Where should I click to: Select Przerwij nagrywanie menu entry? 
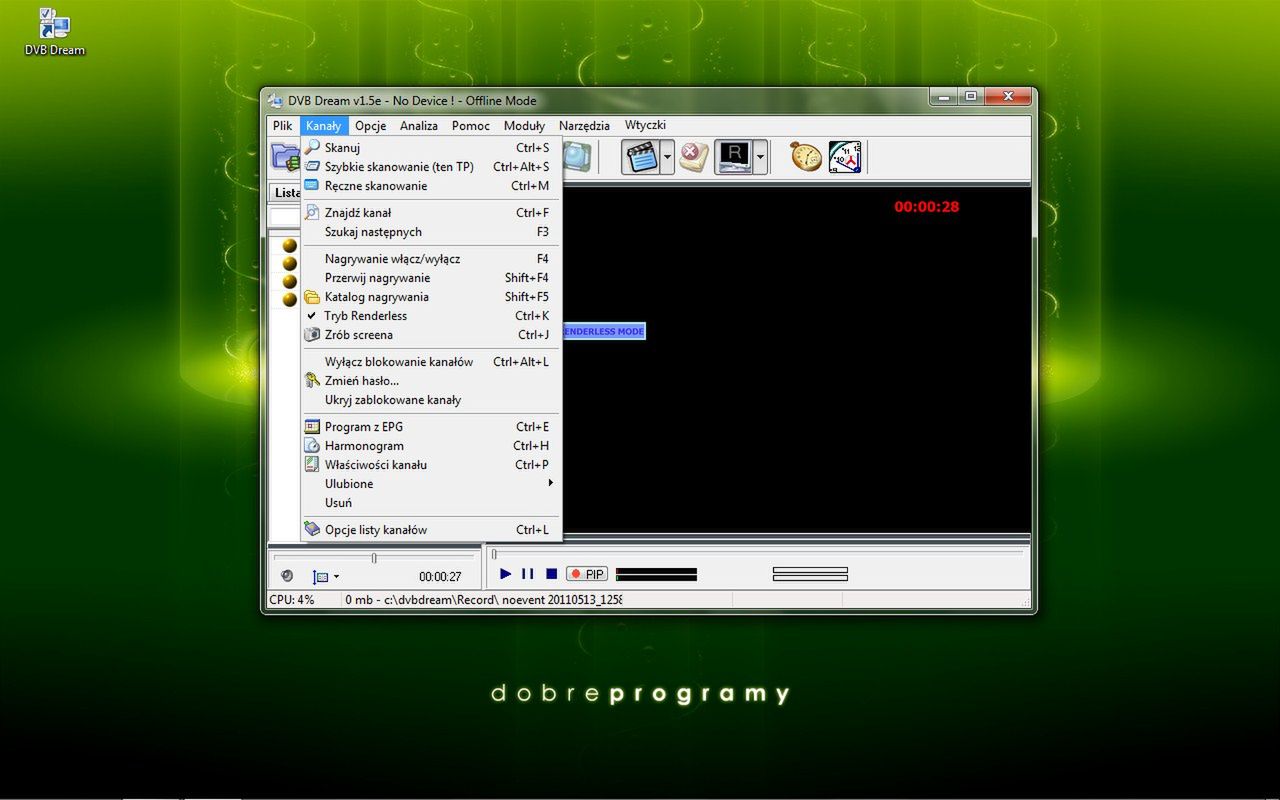[431, 278]
